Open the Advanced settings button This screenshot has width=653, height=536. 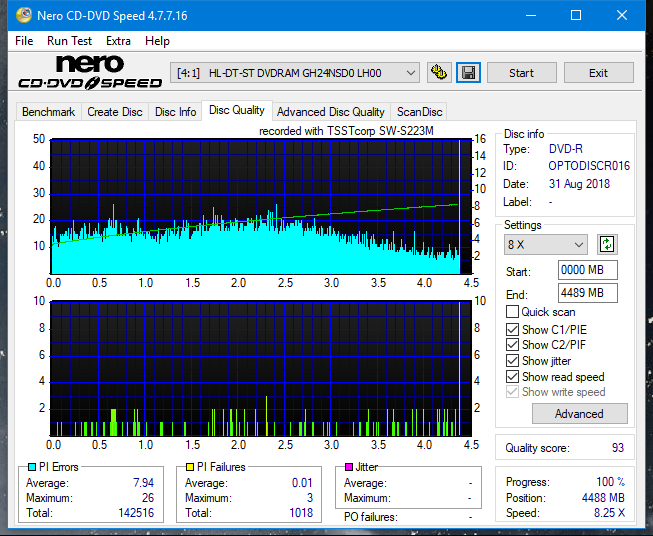pyautogui.click(x=579, y=414)
